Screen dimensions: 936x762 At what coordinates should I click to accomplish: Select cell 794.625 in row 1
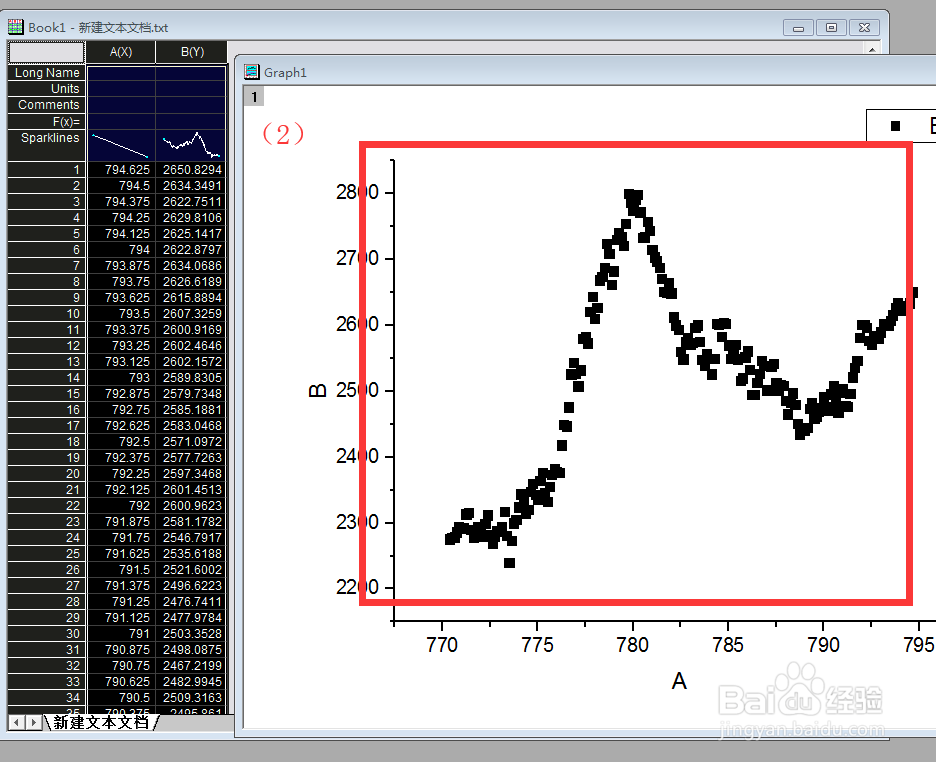121,169
